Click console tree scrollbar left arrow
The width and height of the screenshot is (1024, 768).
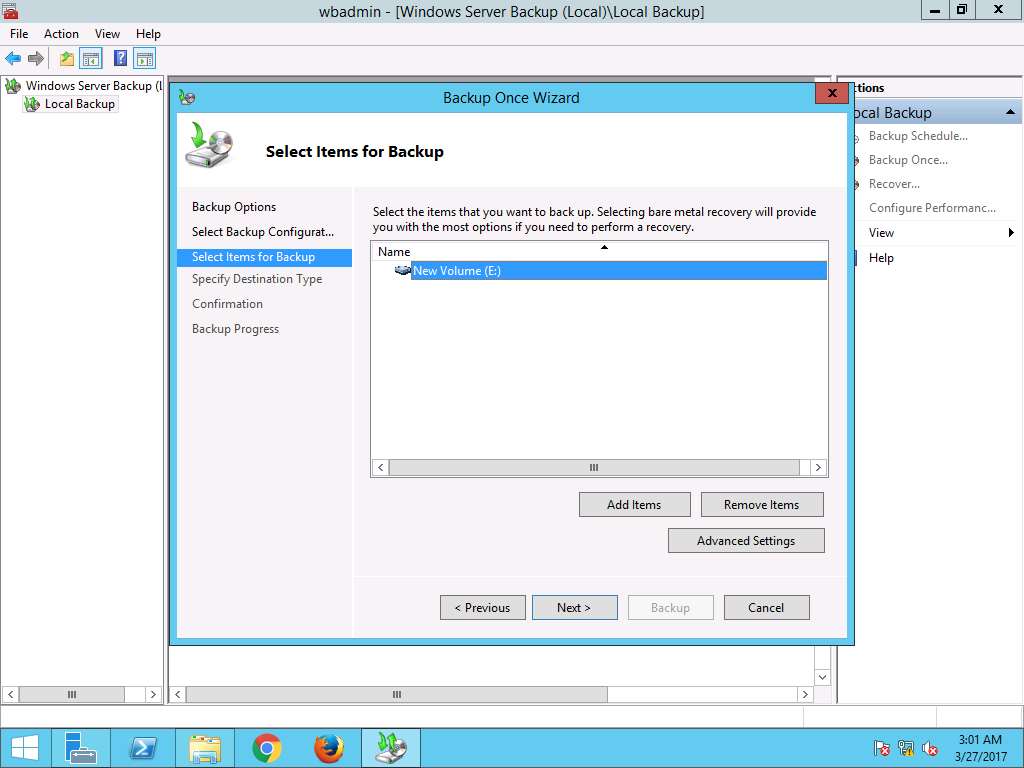10,694
